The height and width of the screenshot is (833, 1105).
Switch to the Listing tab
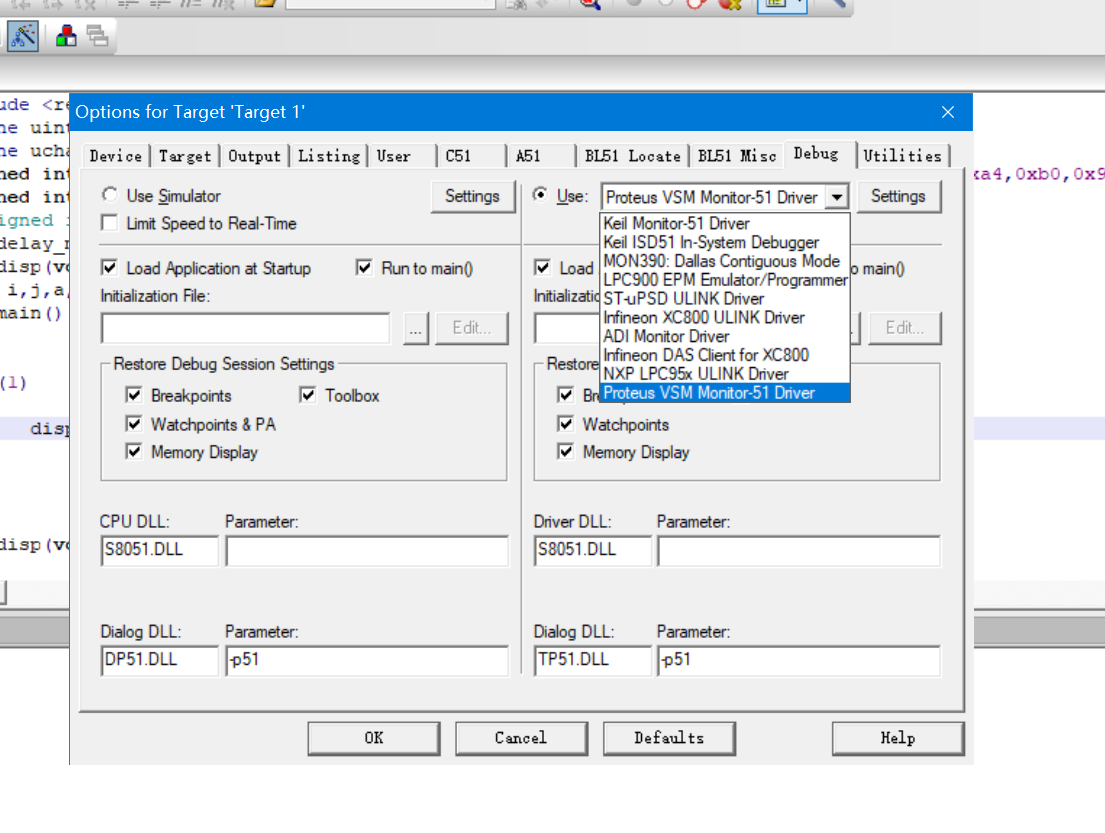point(329,156)
